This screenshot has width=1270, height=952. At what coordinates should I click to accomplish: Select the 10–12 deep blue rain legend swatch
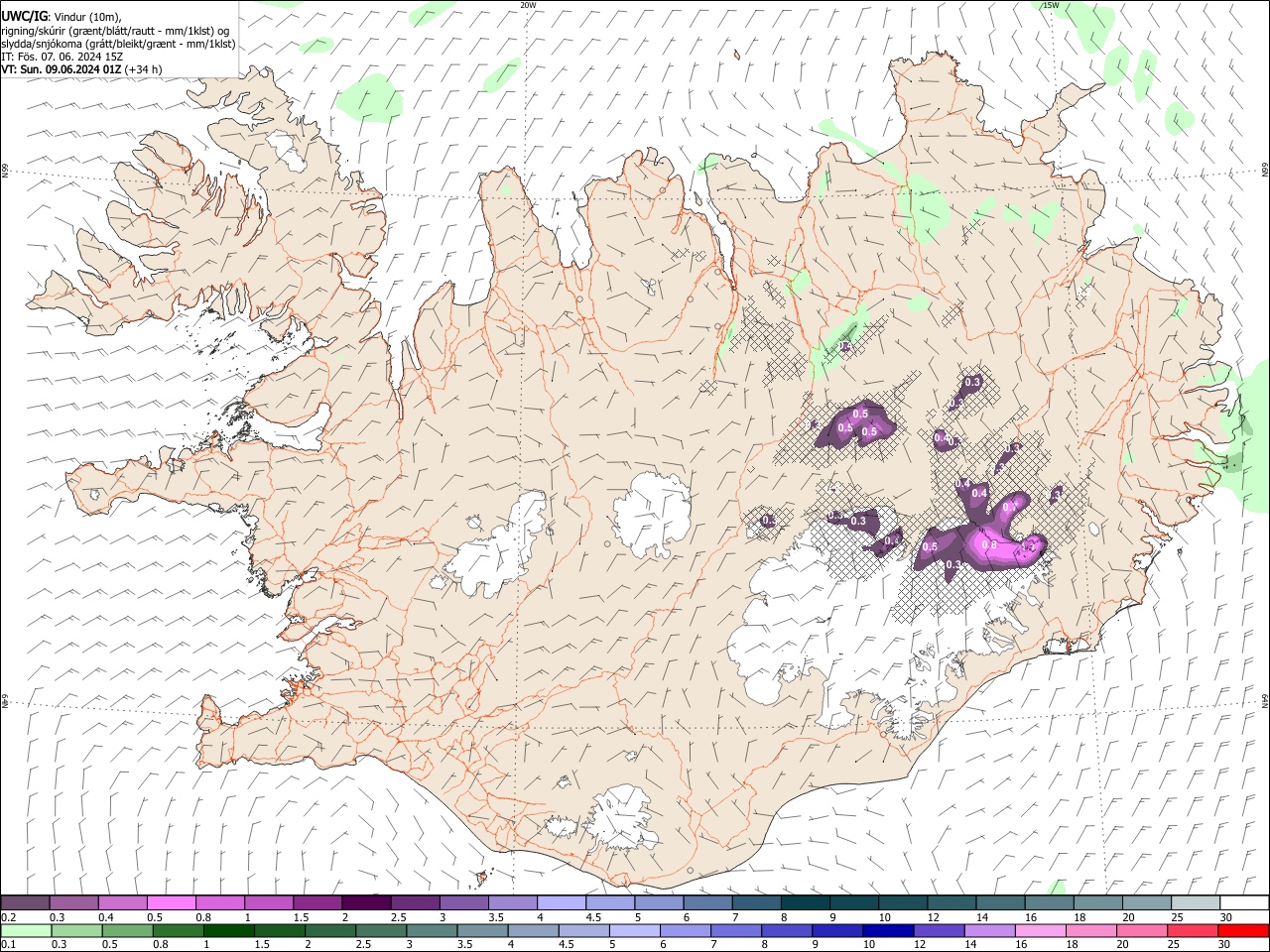click(888, 930)
